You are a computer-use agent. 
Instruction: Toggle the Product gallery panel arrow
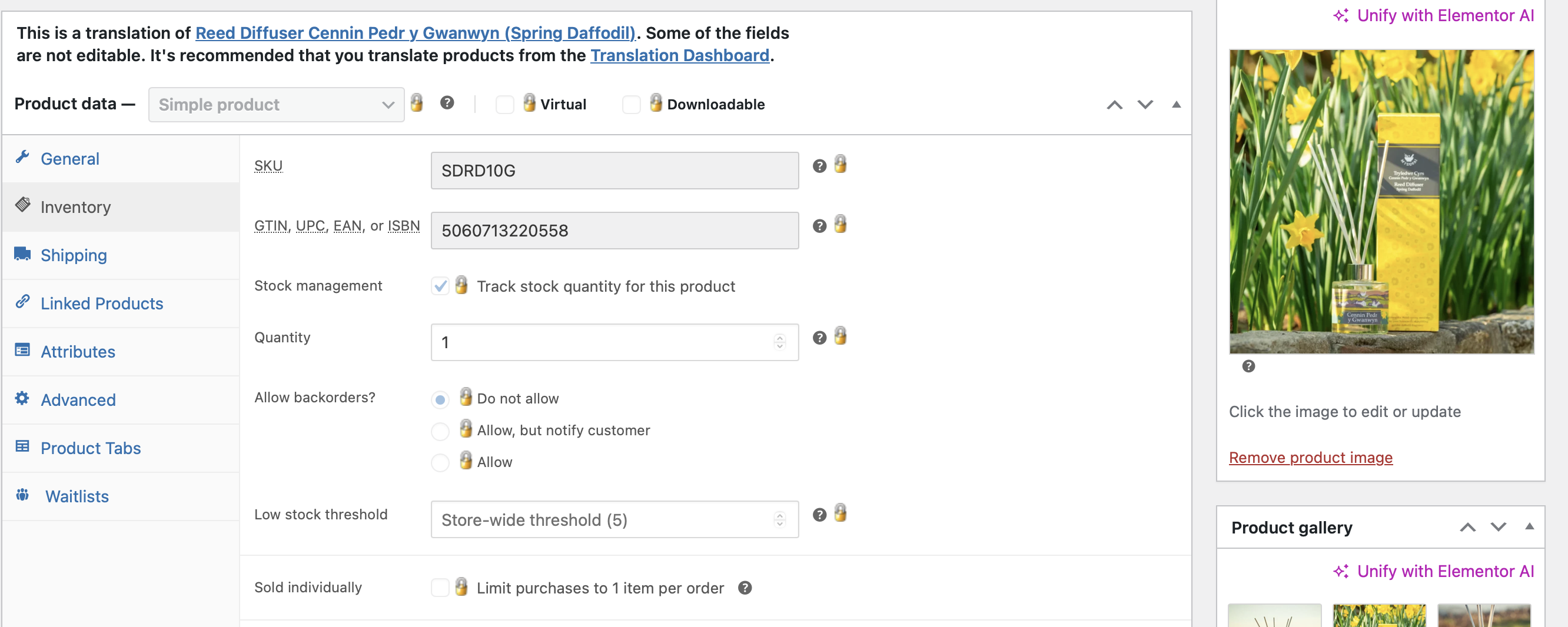pos(1529,526)
